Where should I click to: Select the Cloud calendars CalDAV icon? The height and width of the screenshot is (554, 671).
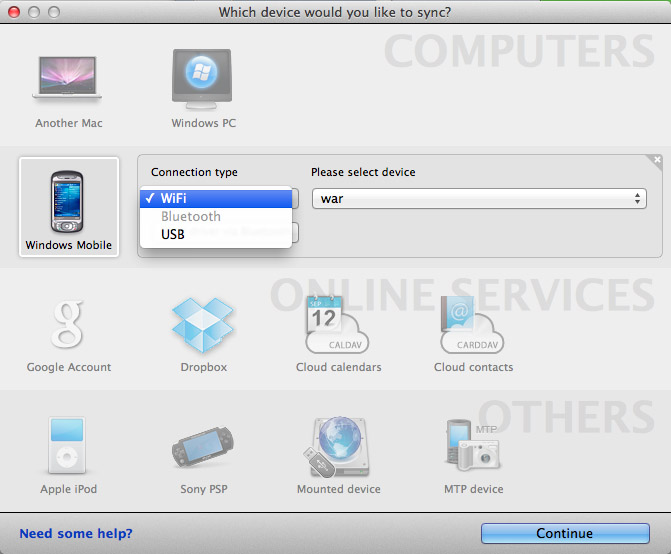tap(337, 324)
